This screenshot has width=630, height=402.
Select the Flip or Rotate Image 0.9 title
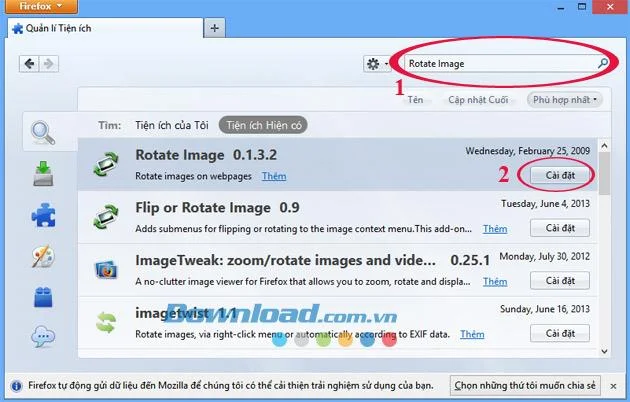click(x=217, y=208)
